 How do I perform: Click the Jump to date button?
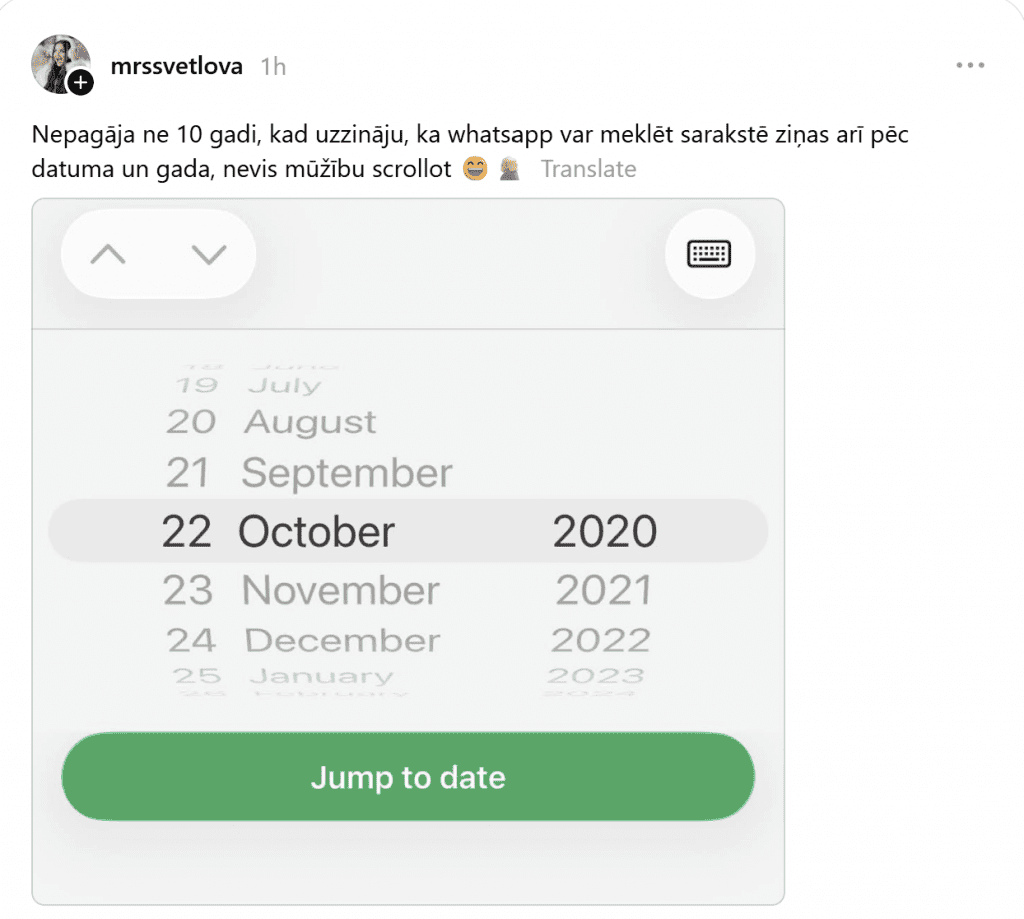pos(408,777)
